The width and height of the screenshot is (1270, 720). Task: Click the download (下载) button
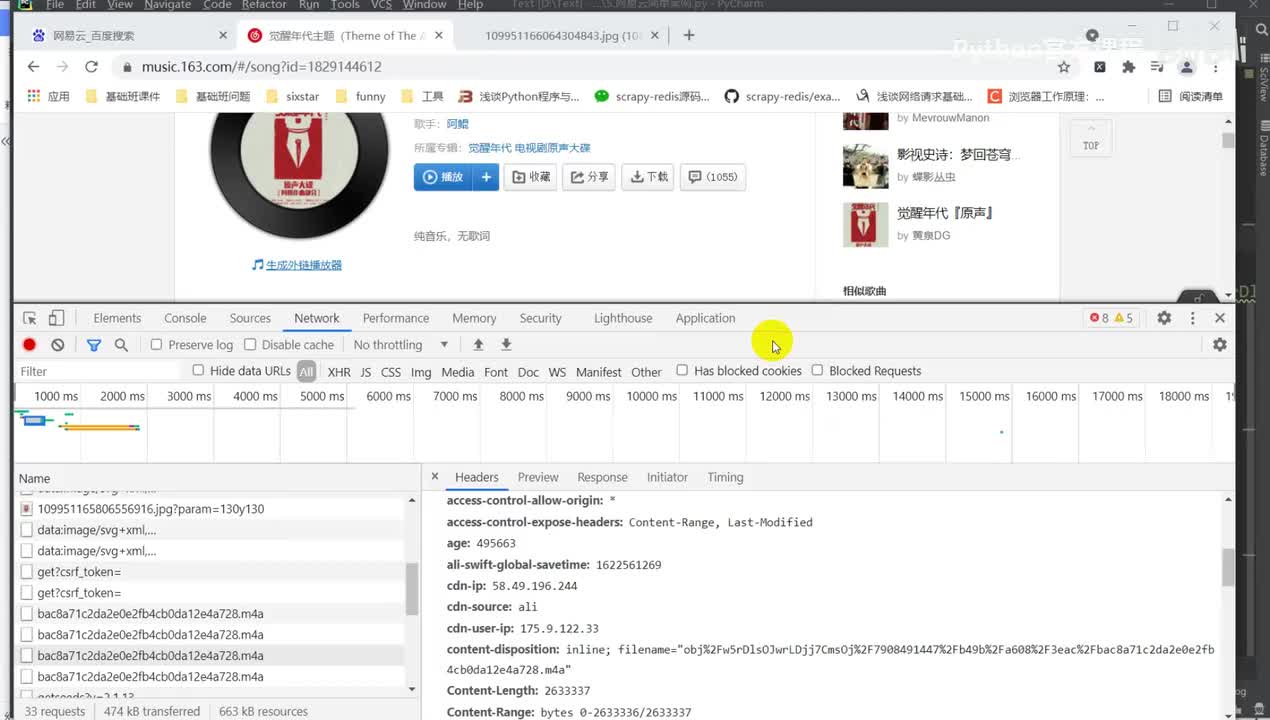click(x=649, y=177)
